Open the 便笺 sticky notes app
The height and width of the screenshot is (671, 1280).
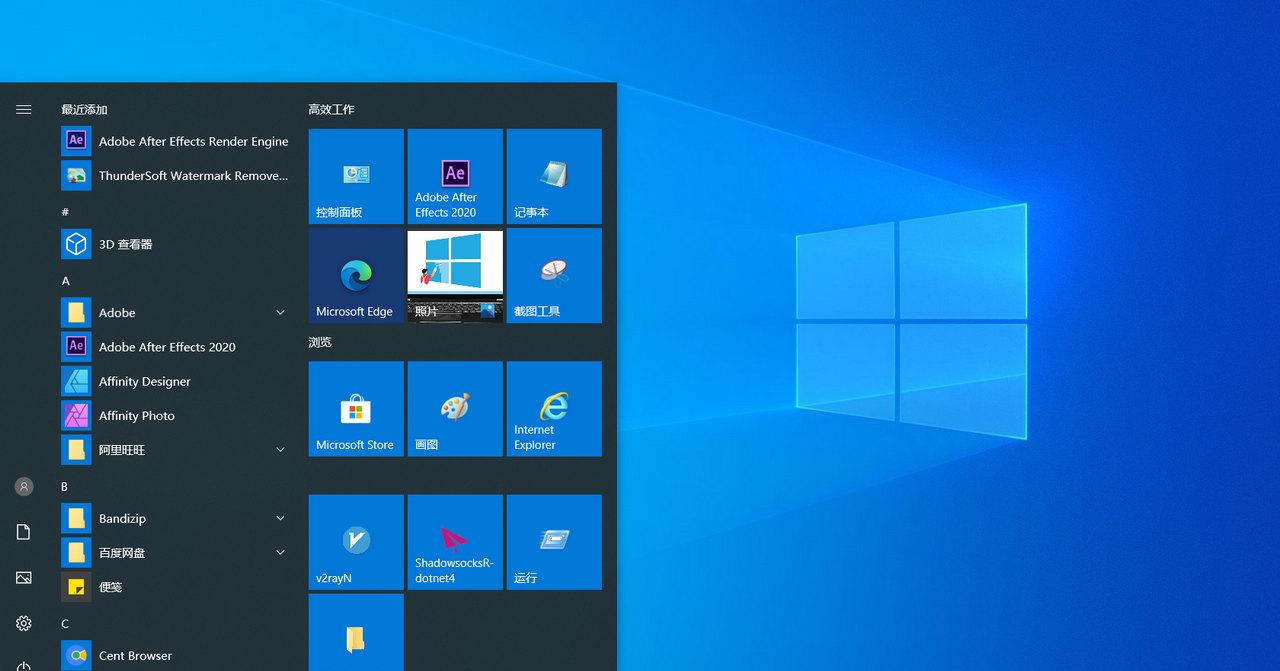(x=176, y=587)
